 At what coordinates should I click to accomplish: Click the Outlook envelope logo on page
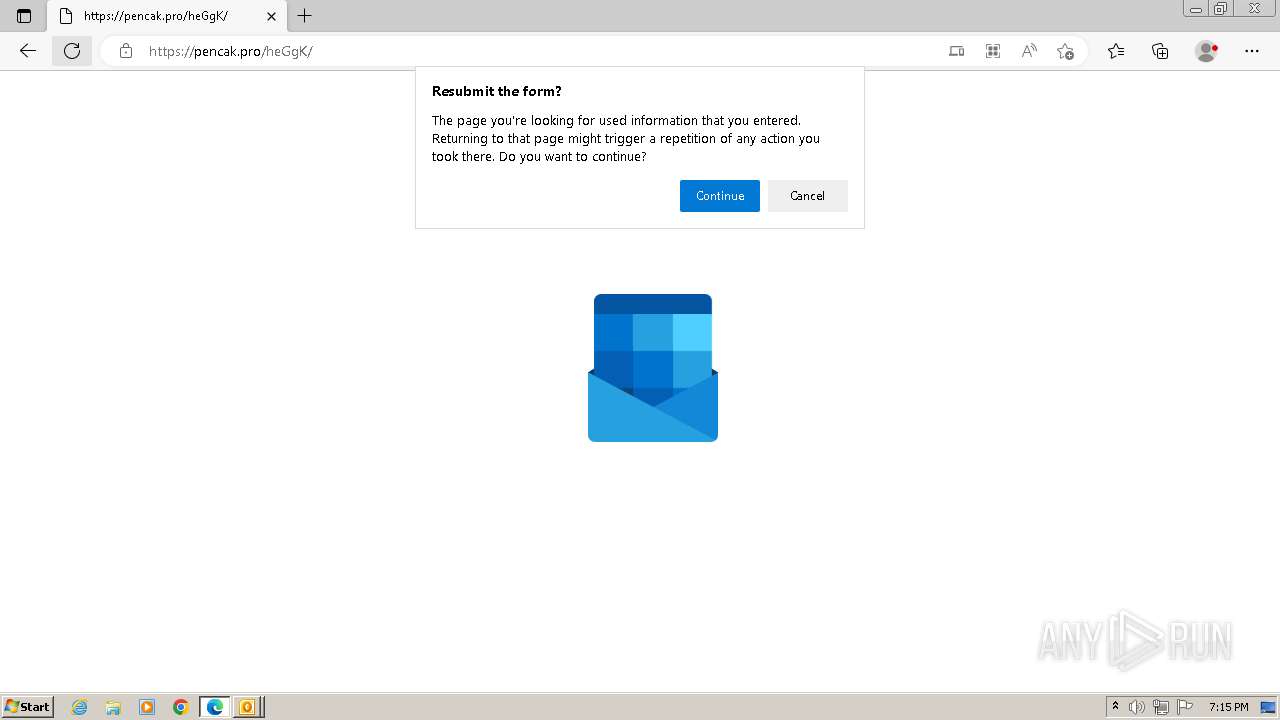click(653, 368)
